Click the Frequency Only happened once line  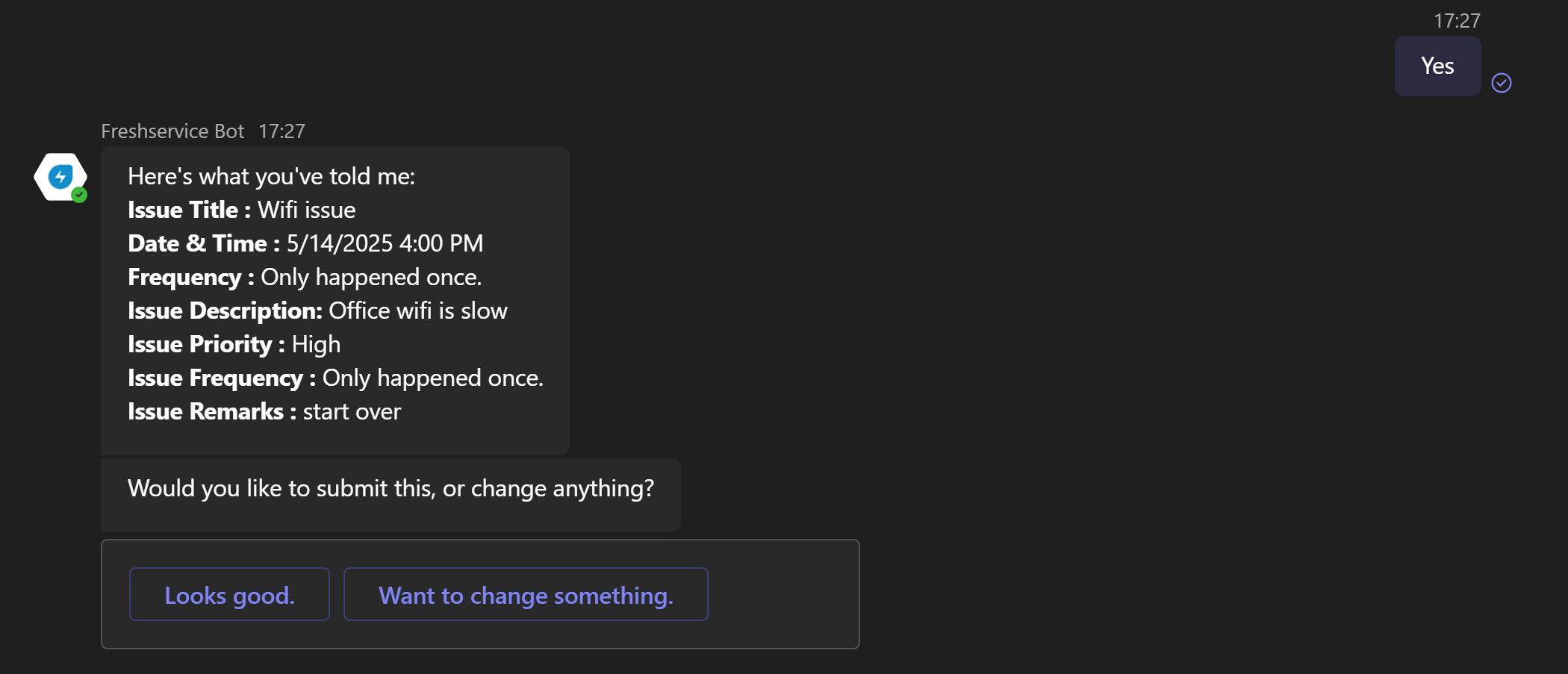point(305,277)
